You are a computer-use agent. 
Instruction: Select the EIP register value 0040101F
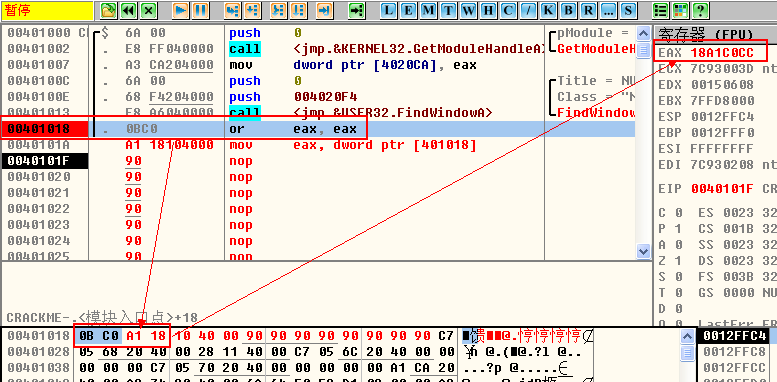(722, 189)
